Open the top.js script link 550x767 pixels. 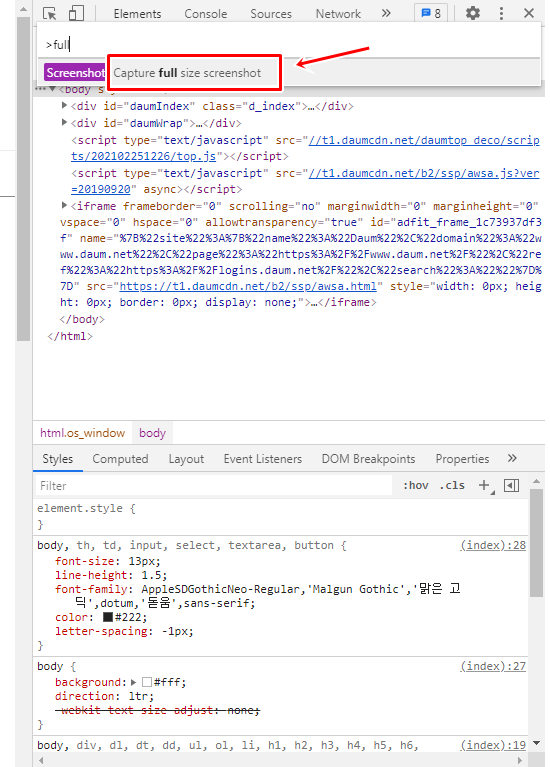tap(305, 148)
